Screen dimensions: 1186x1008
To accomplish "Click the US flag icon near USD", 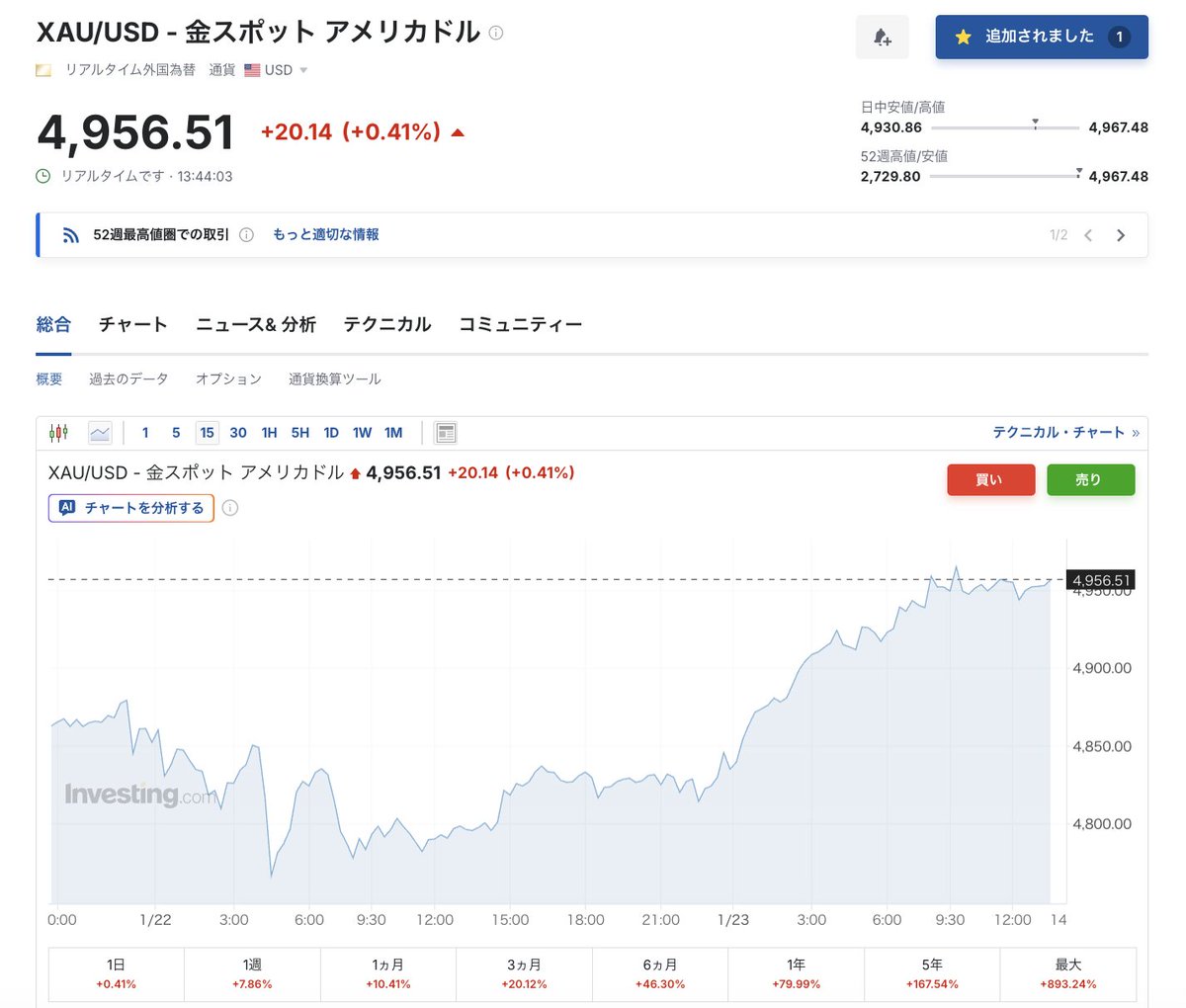I will click(253, 69).
